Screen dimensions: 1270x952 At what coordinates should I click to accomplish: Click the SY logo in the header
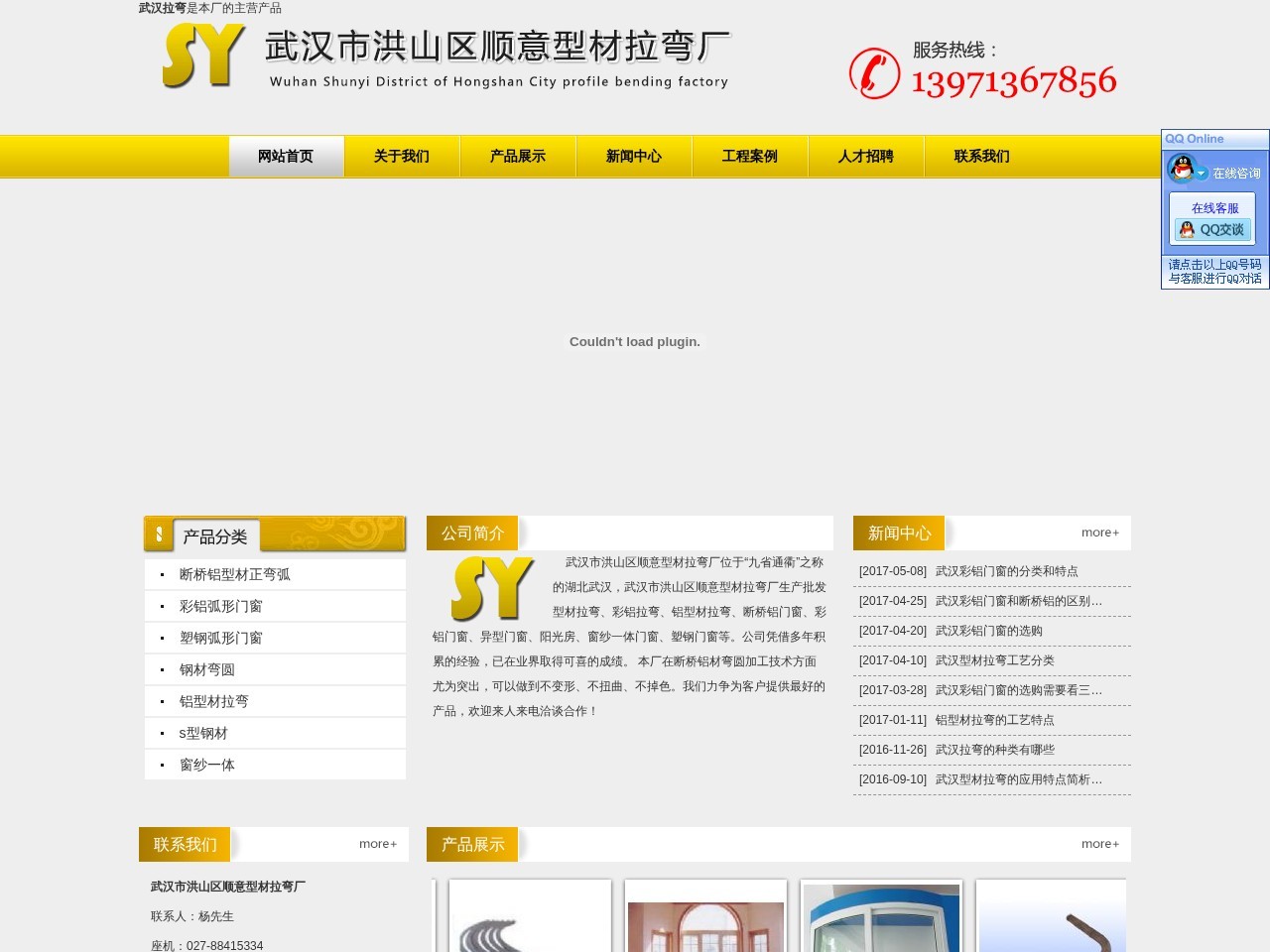point(203,56)
